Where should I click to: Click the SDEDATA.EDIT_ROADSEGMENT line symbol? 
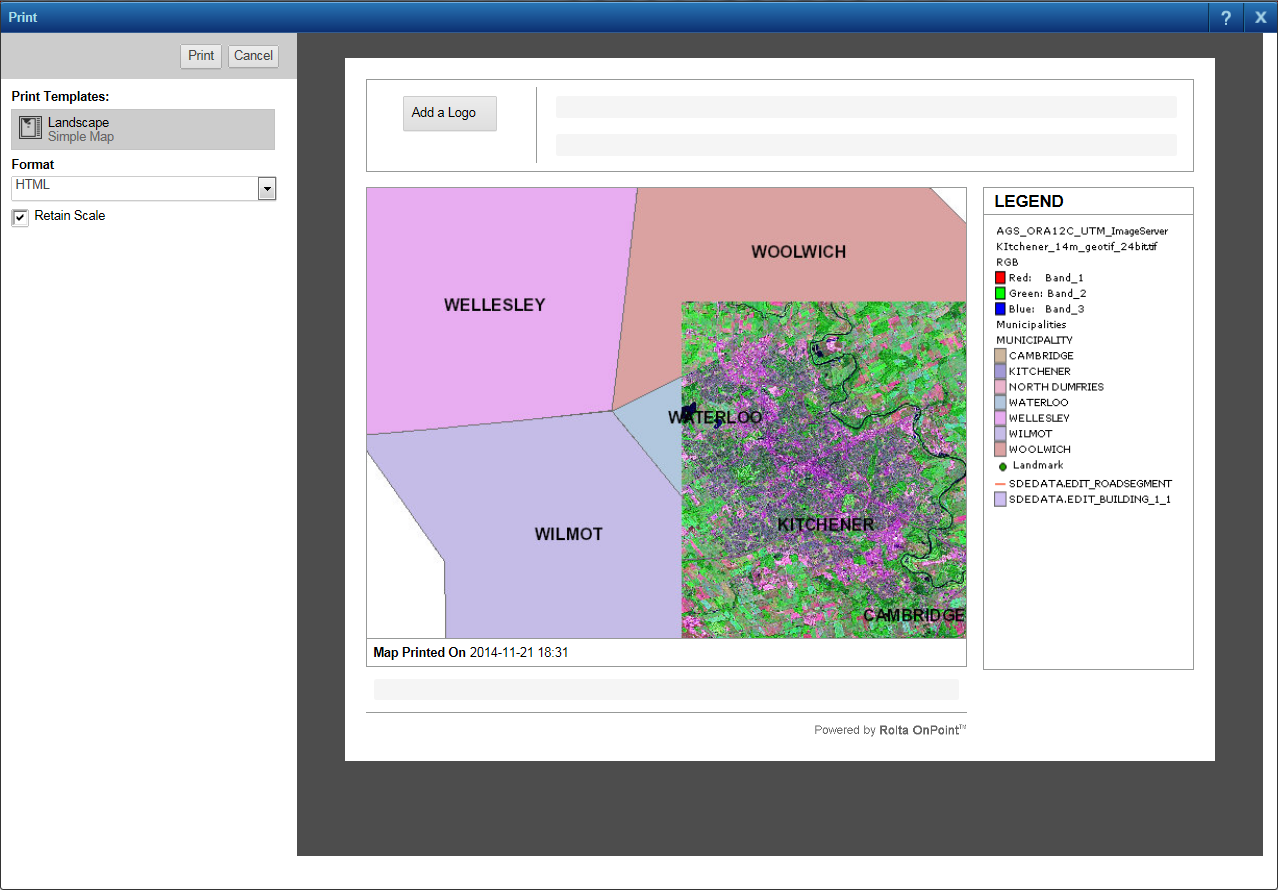pos(1000,483)
